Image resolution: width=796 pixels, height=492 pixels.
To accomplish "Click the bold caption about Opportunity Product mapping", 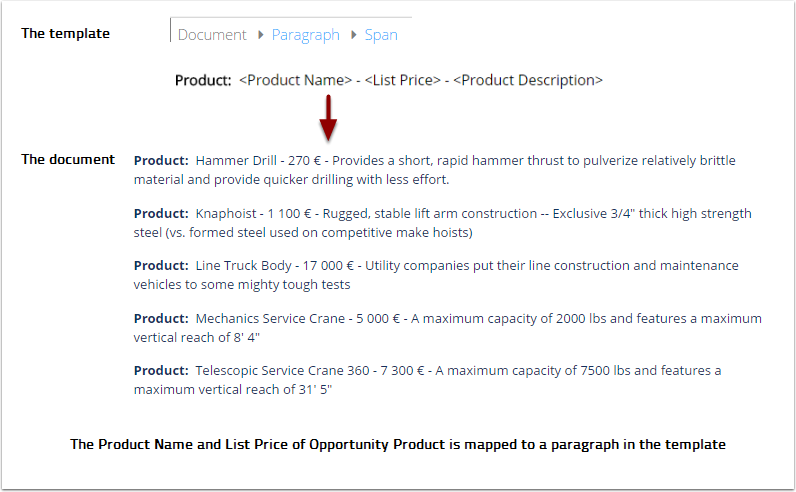I will 397,444.
